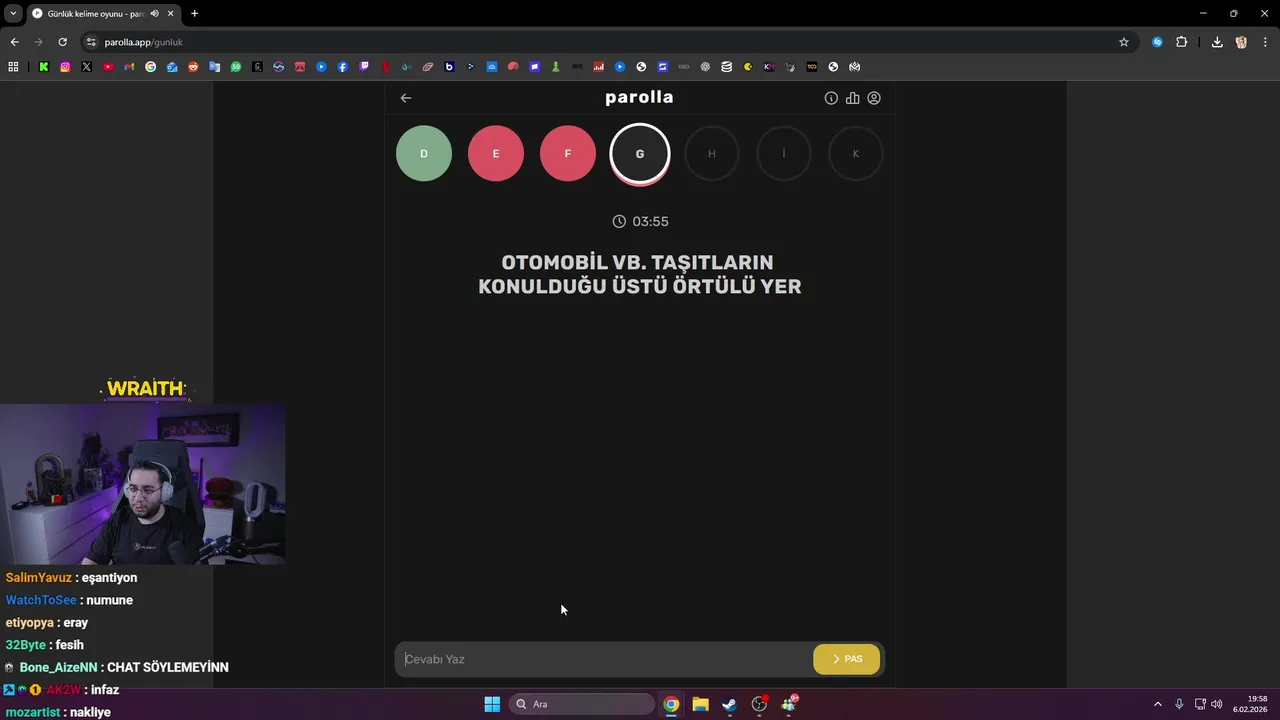Open the Facebook bookmark

coord(343,67)
